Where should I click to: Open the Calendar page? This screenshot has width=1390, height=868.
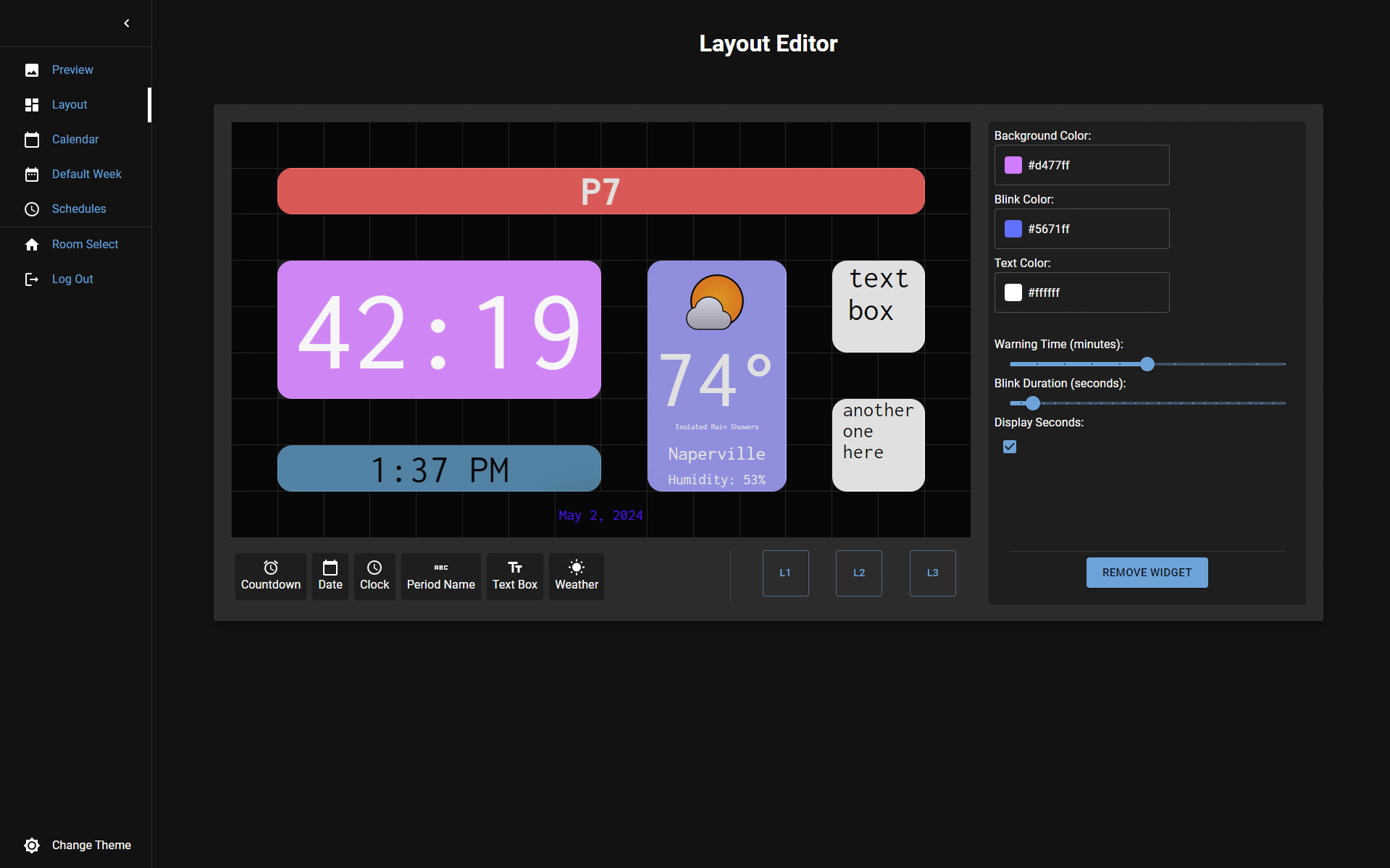pos(75,139)
